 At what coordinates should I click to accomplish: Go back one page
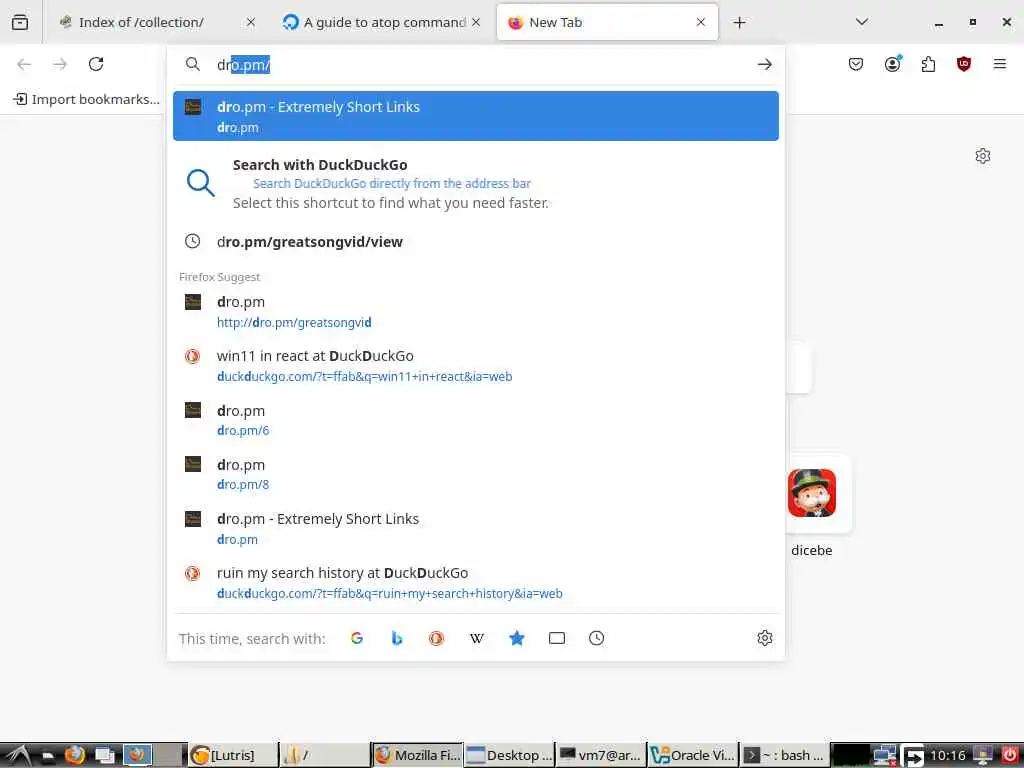tap(24, 64)
